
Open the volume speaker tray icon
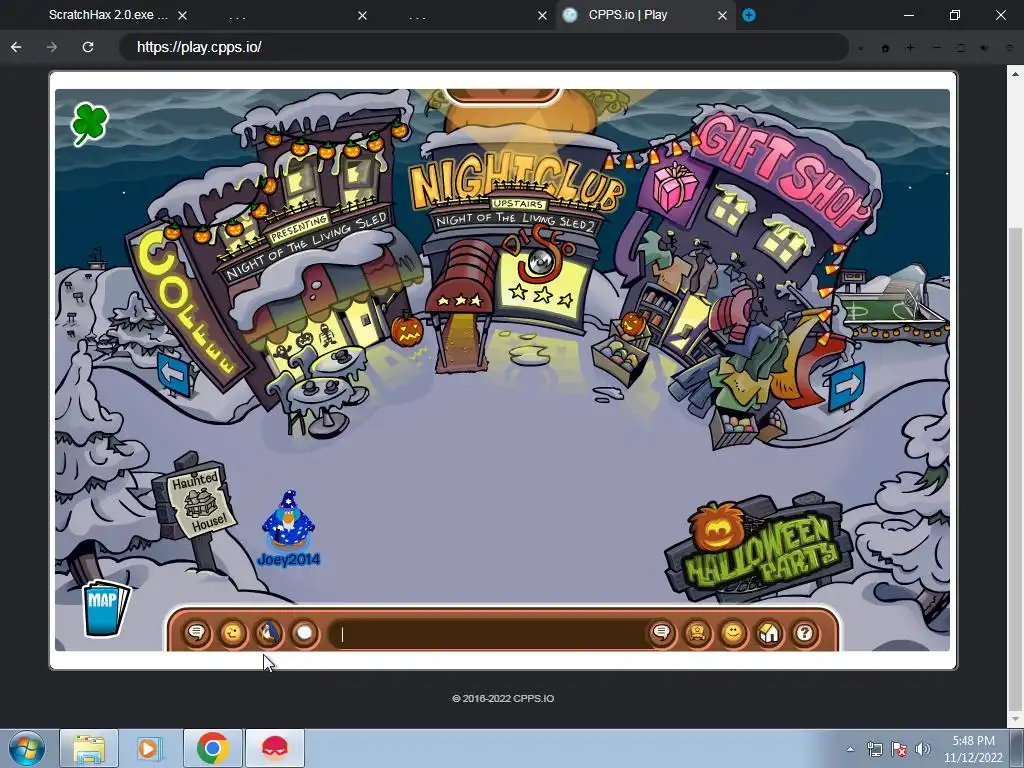922,749
